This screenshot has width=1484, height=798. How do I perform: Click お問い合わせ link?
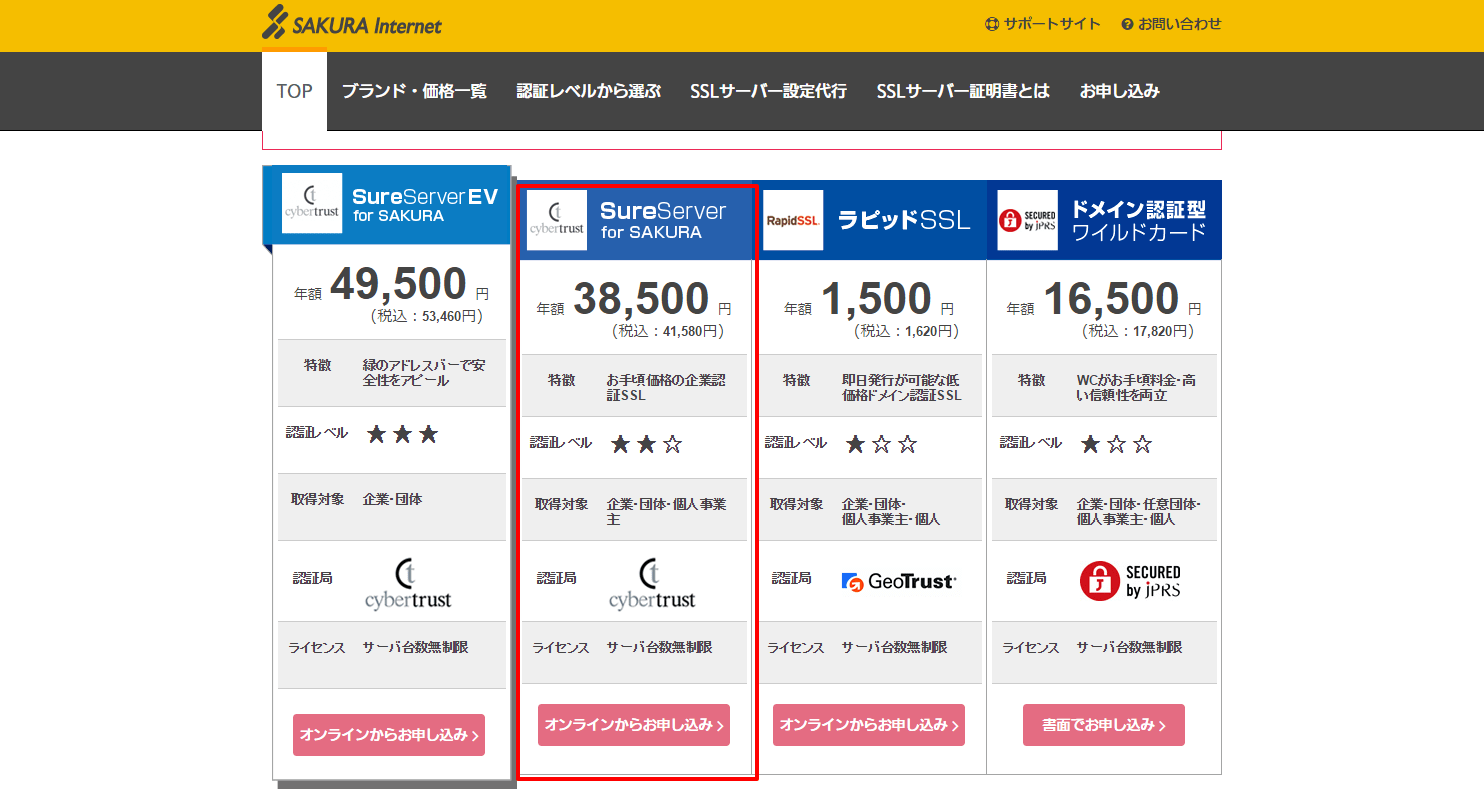1180,24
